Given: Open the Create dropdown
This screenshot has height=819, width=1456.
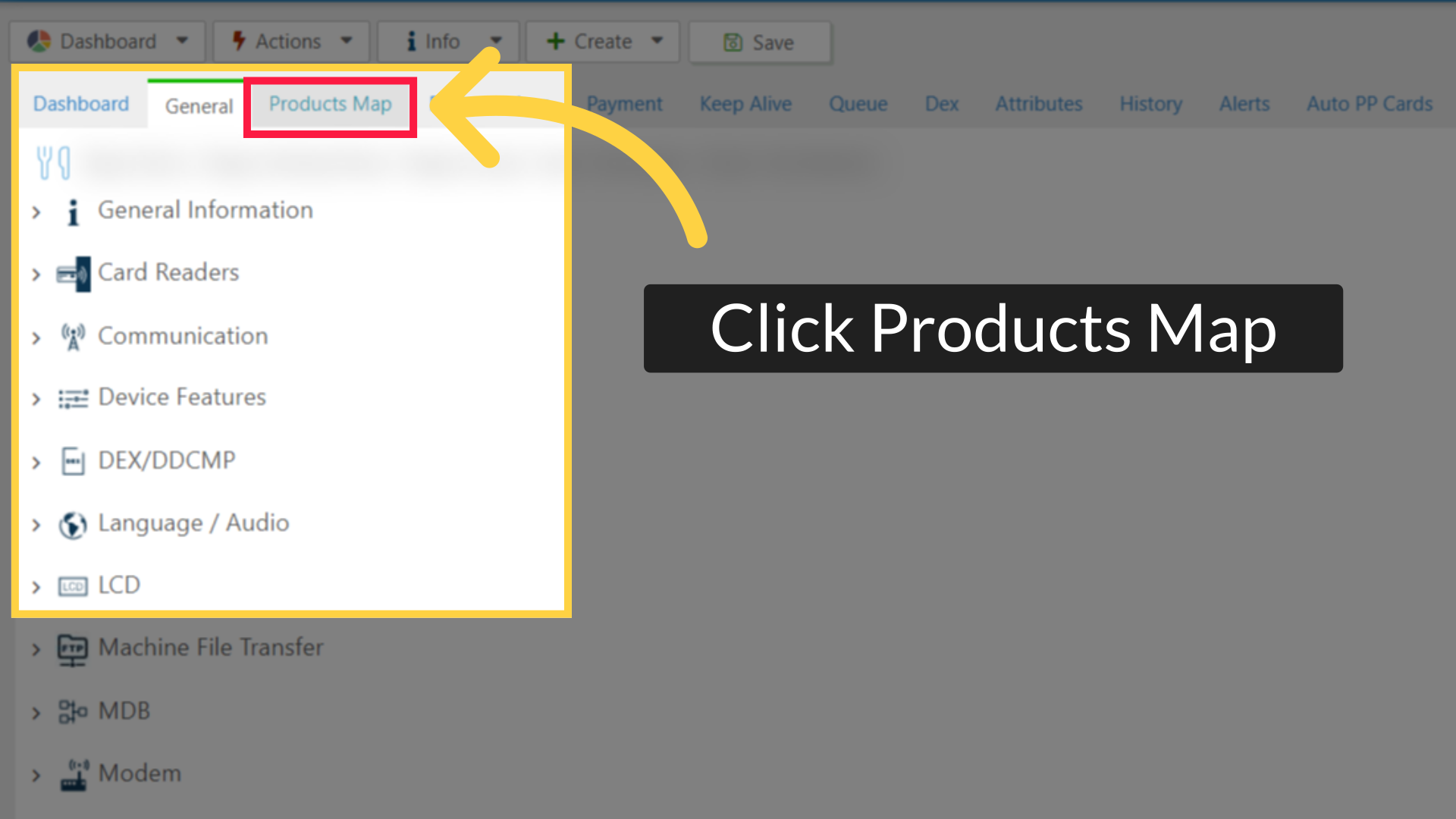Looking at the screenshot, I should point(601,41).
